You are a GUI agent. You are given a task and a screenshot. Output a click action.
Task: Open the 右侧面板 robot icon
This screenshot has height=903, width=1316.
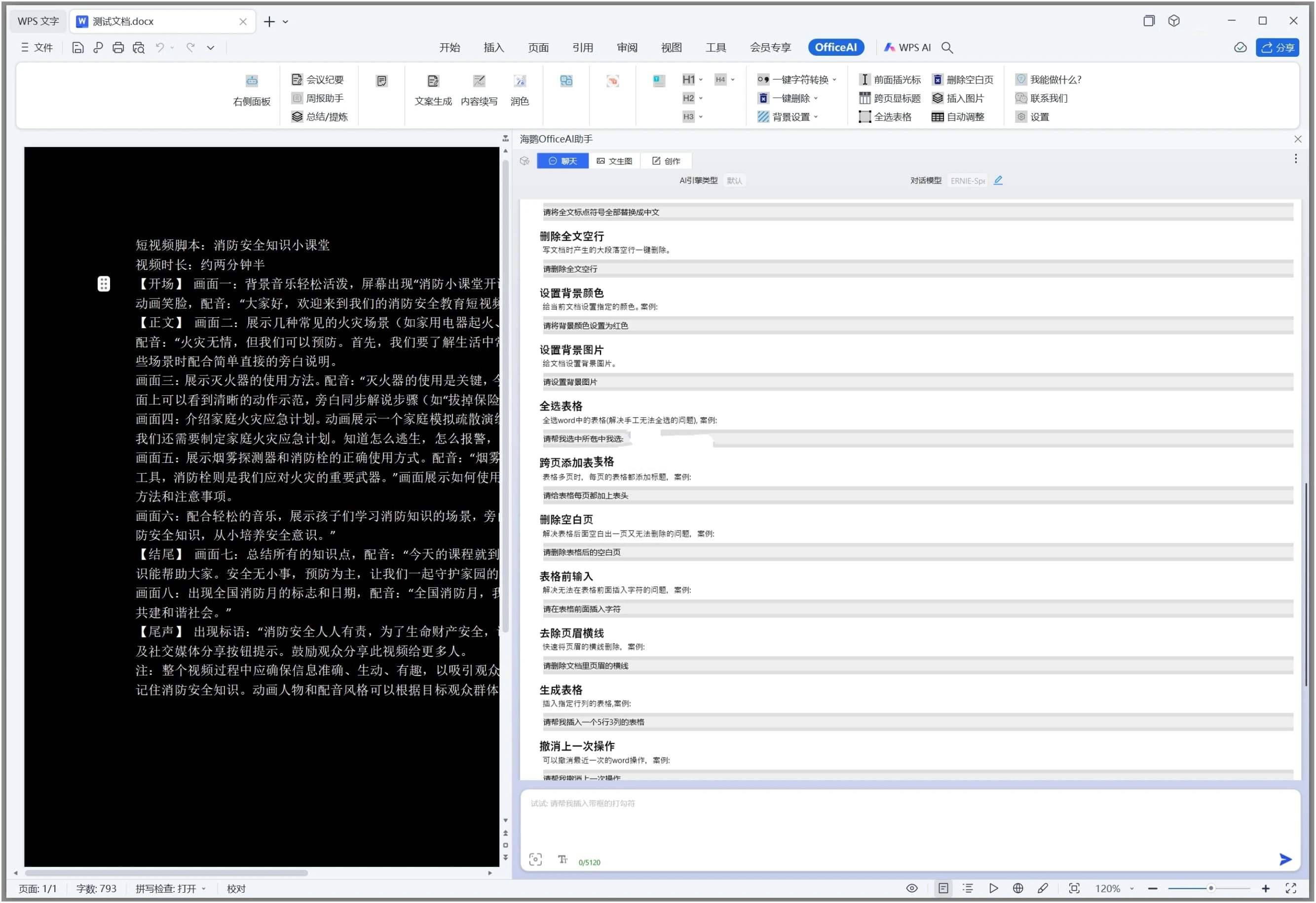[x=252, y=80]
